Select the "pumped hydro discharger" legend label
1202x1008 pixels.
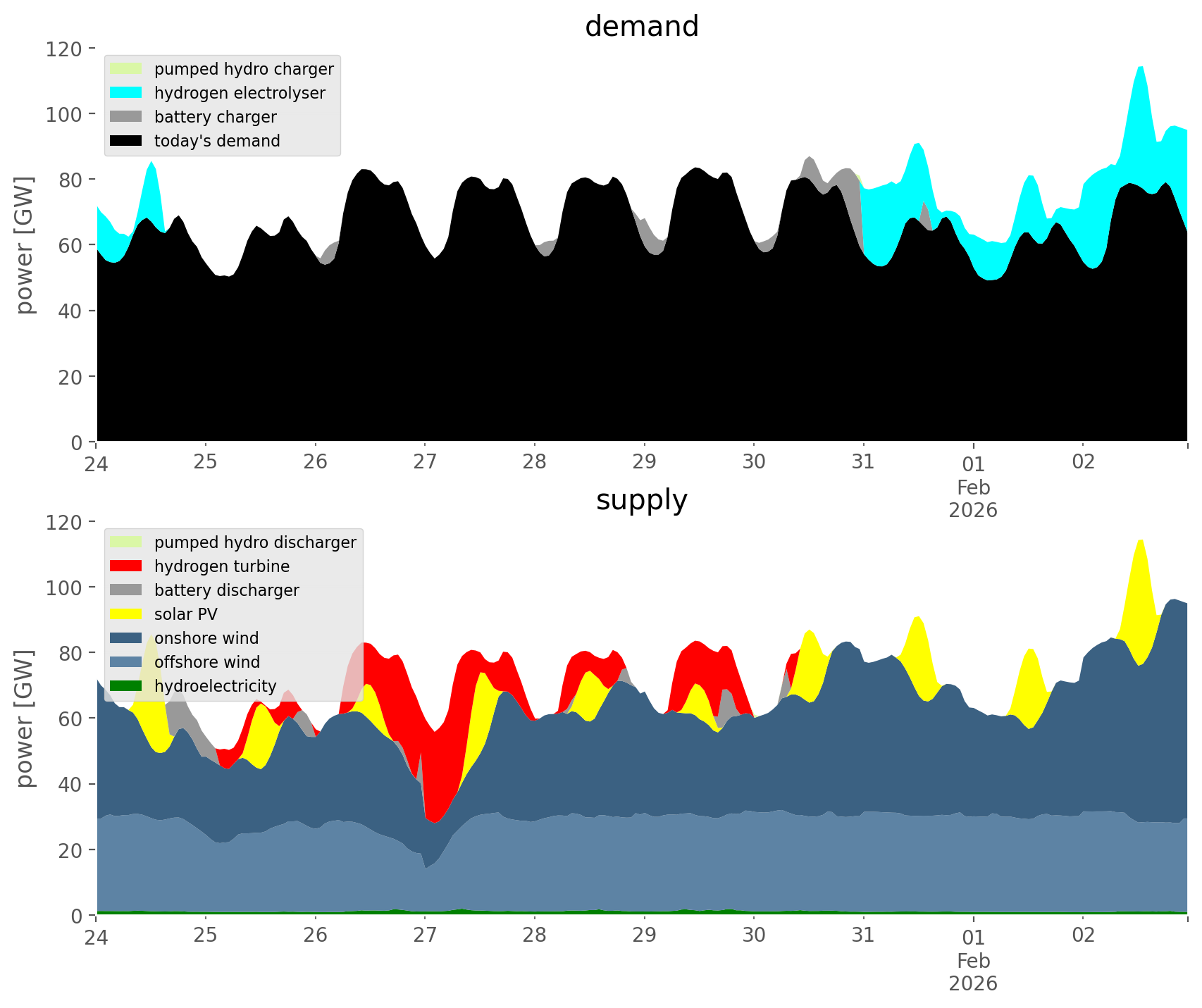[x=255, y=542]
